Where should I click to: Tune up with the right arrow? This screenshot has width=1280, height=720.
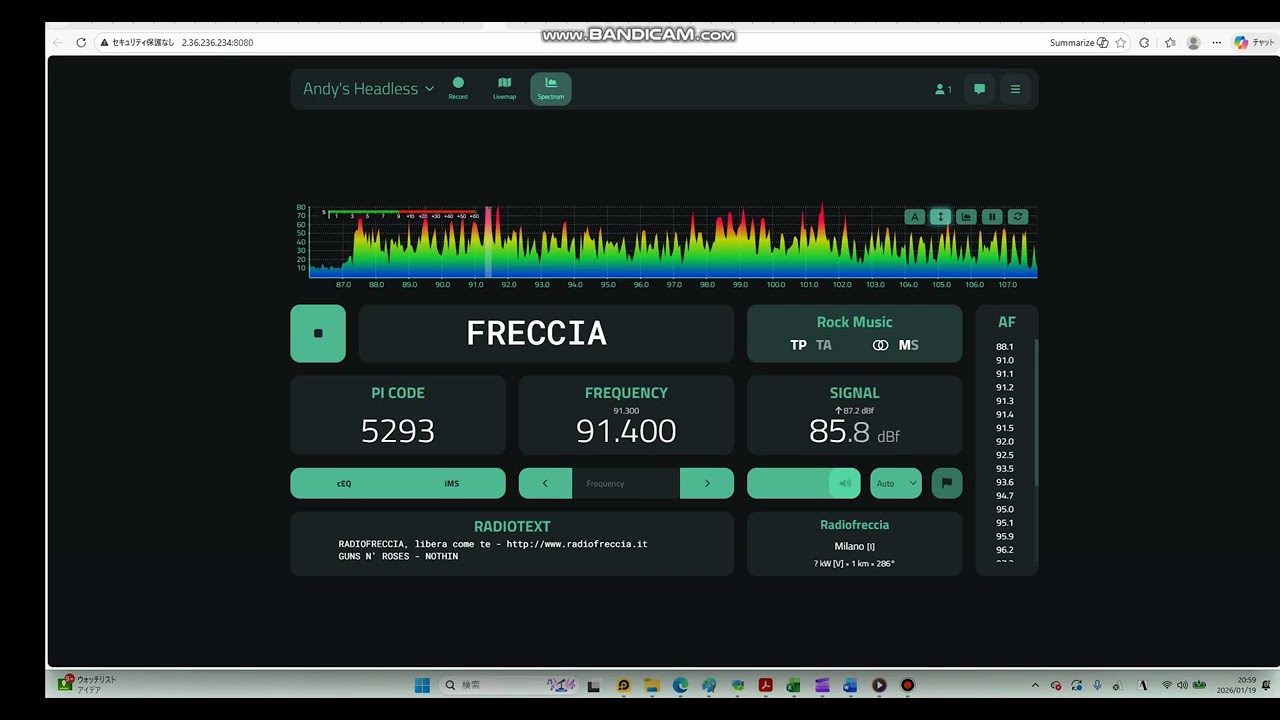707,483
